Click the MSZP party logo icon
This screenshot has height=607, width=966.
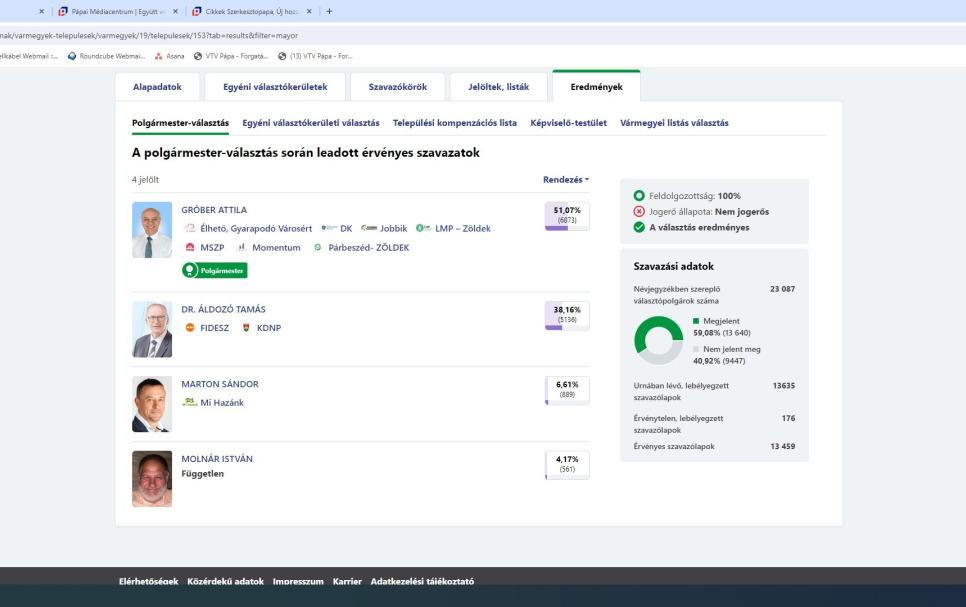189,247
